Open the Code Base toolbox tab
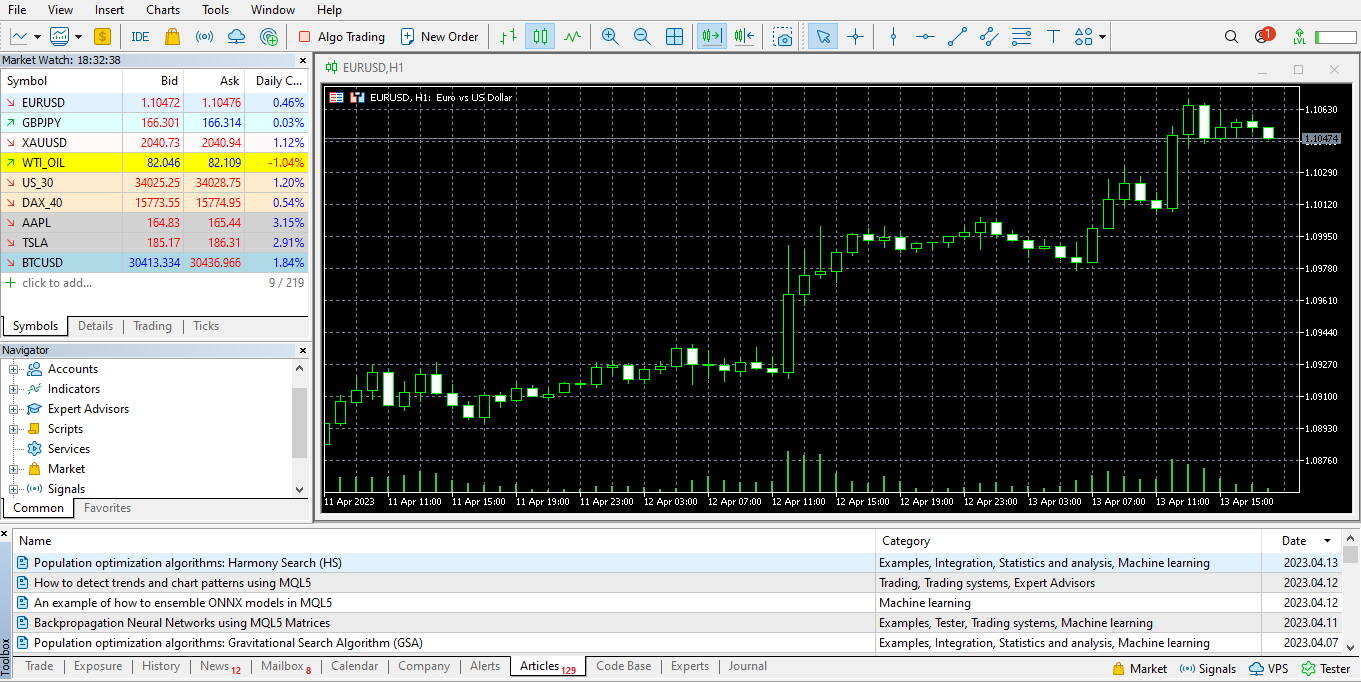This screenshot has height=682, width=1361. pyautogui.click(x=623, y=666)
